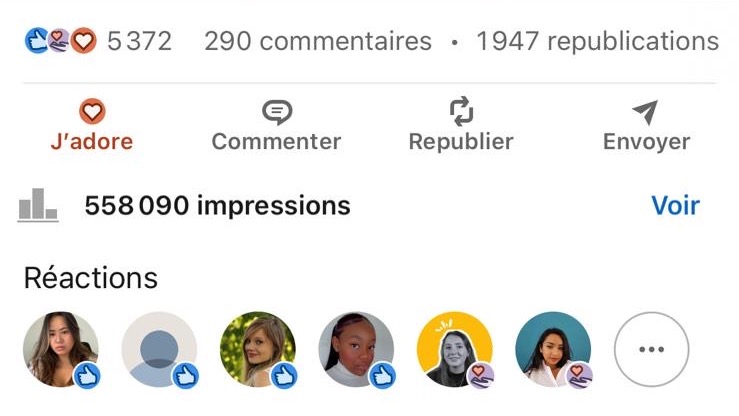Open the default silhouette avatar profile
This screenshot has height=416, width=739.
click(159, 349)
